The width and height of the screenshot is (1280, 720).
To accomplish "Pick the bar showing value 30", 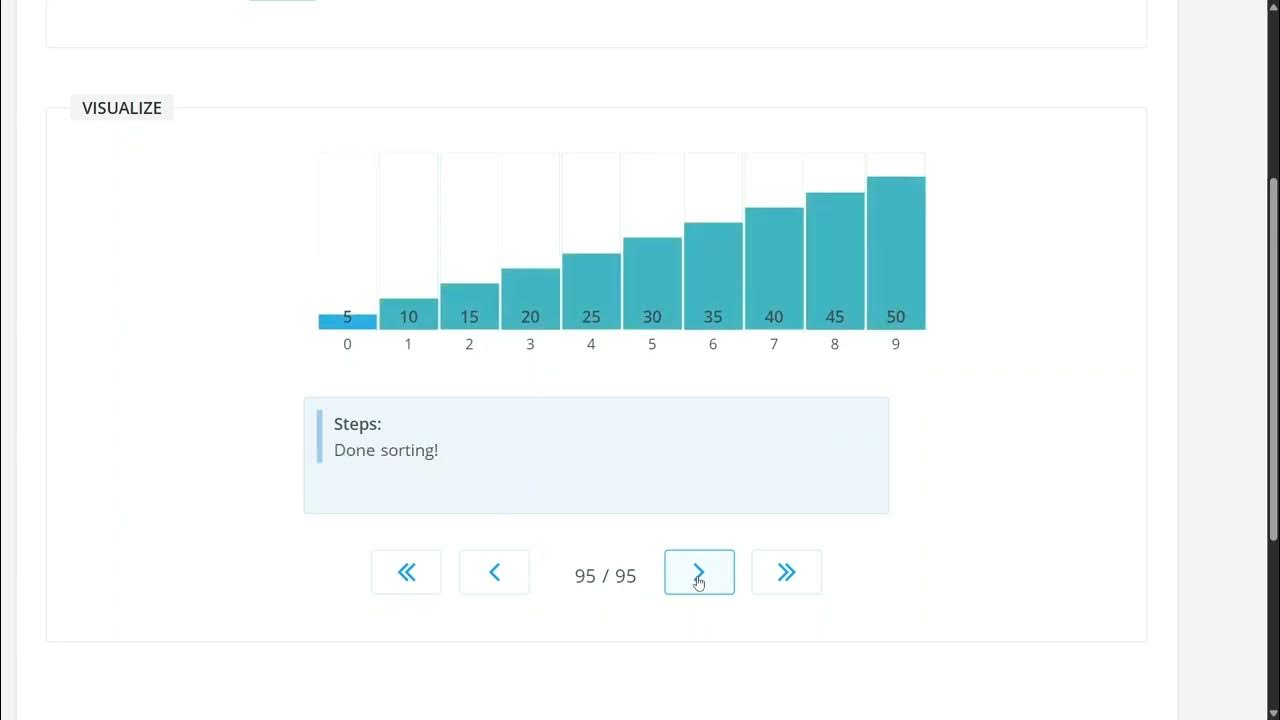I will tap(652, 283).
